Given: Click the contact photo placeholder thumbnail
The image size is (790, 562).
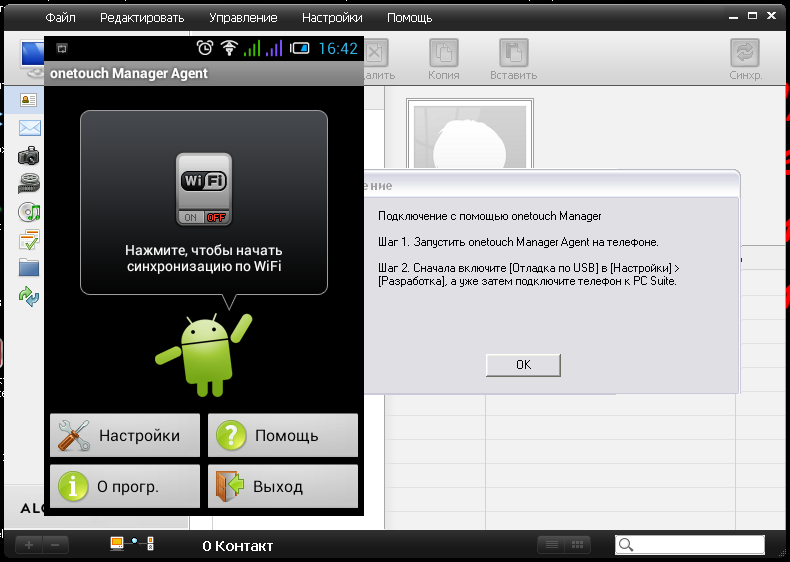Looking at the screenshot, I should point(470,134).
